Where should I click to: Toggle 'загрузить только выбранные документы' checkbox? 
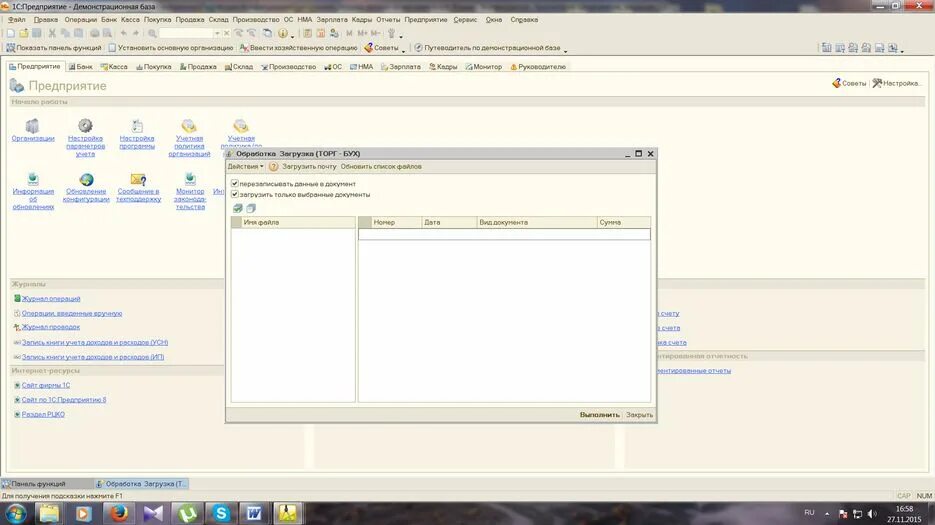(x=235, y=194)
